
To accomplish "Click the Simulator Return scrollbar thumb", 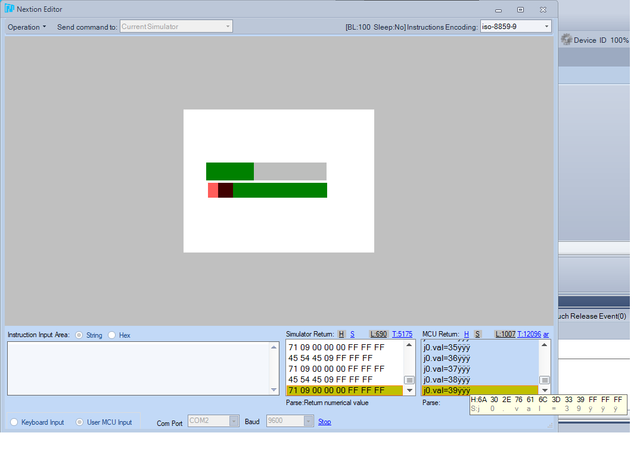I will (x=409, y=380).
